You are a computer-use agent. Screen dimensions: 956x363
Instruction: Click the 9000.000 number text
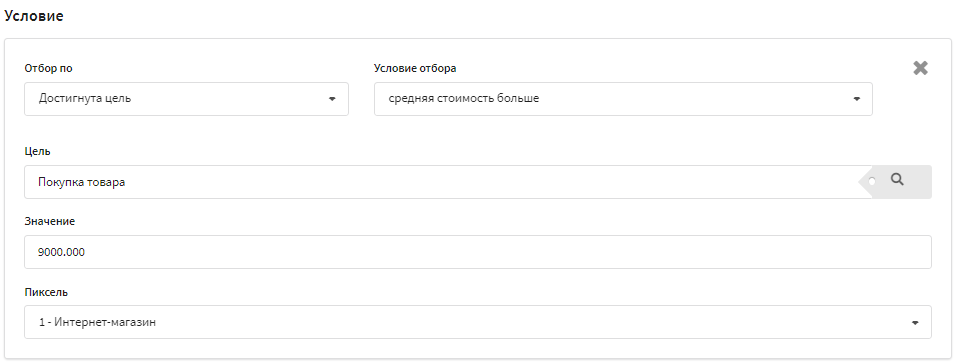[61, 252]
